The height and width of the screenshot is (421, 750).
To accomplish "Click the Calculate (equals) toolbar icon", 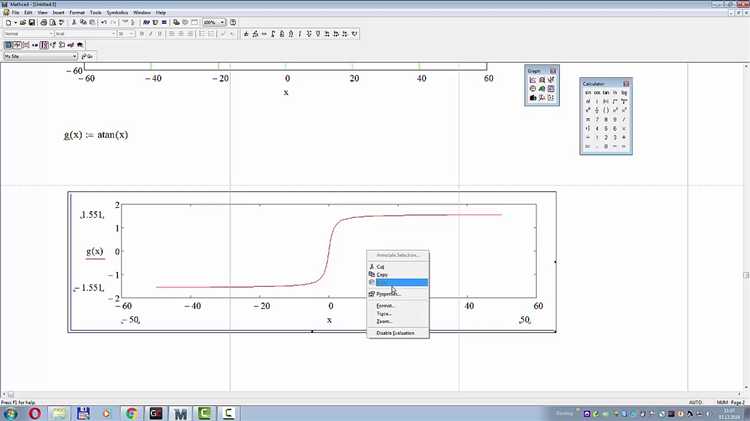I will (x=165, y=22).
